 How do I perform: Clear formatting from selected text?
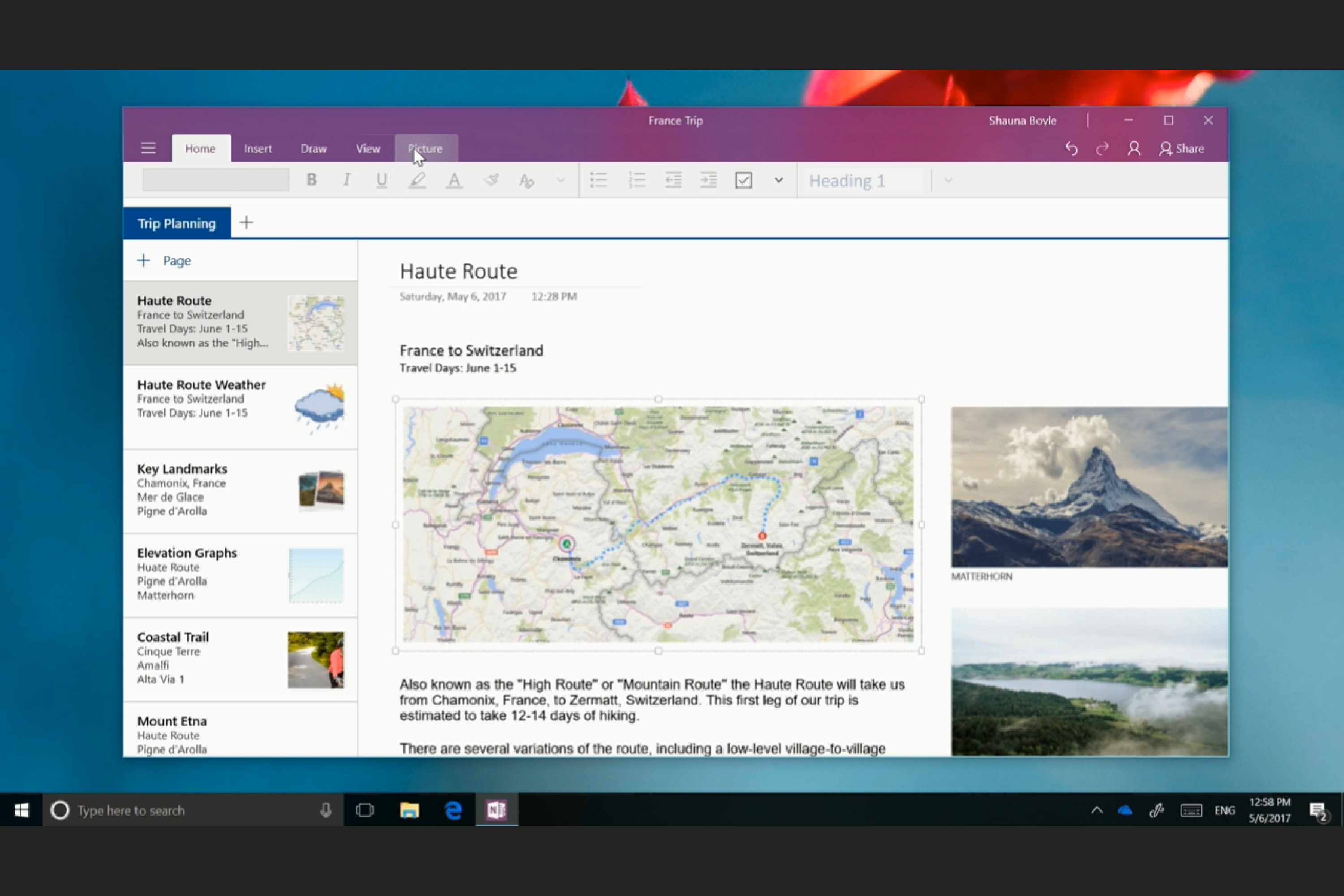(527, 180)
